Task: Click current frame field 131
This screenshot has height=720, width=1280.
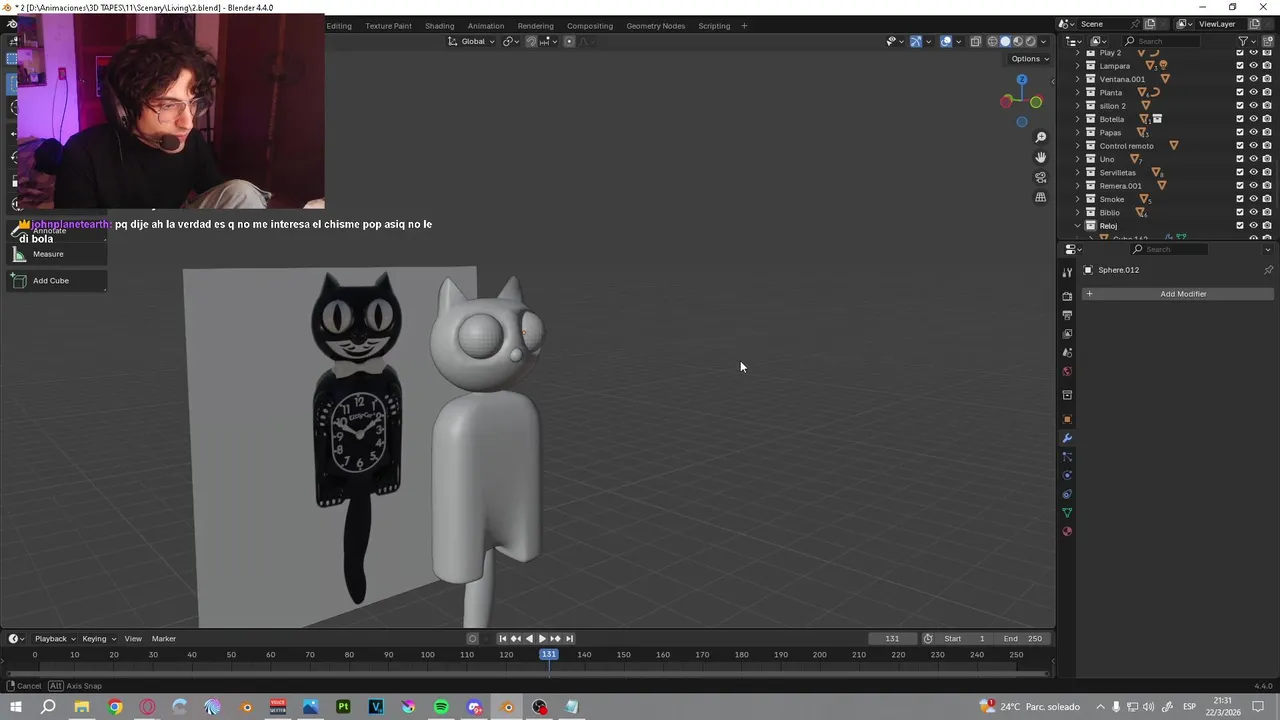Action: click(892, 639)
